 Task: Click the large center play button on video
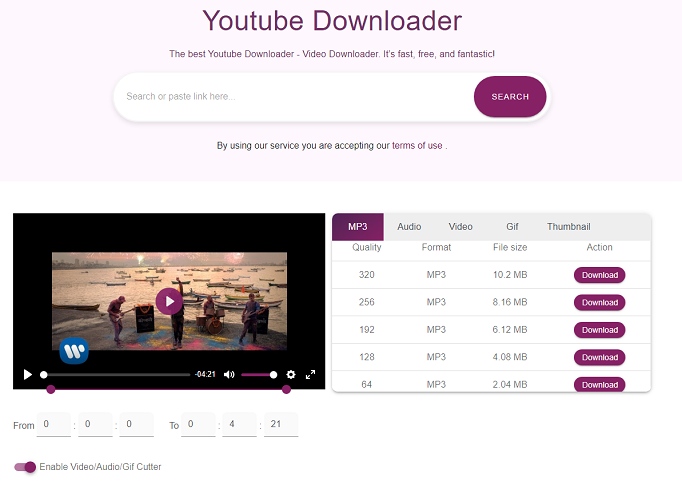(169, 301)
